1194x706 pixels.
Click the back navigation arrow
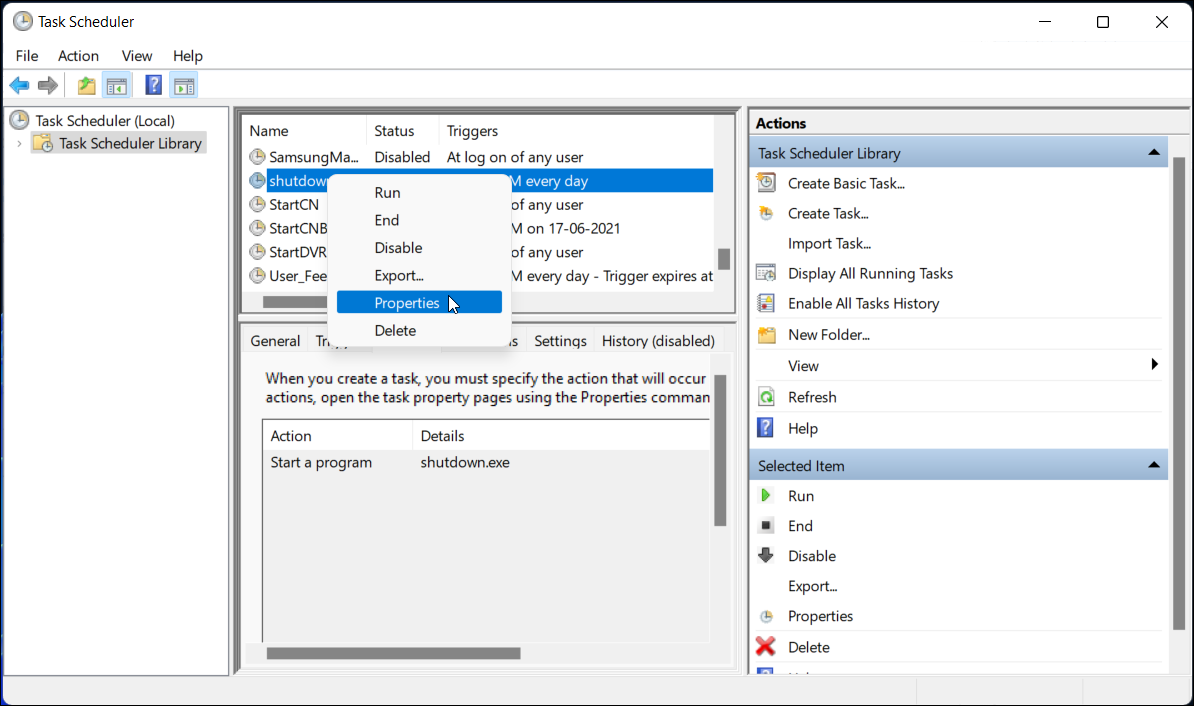point(18,85)
